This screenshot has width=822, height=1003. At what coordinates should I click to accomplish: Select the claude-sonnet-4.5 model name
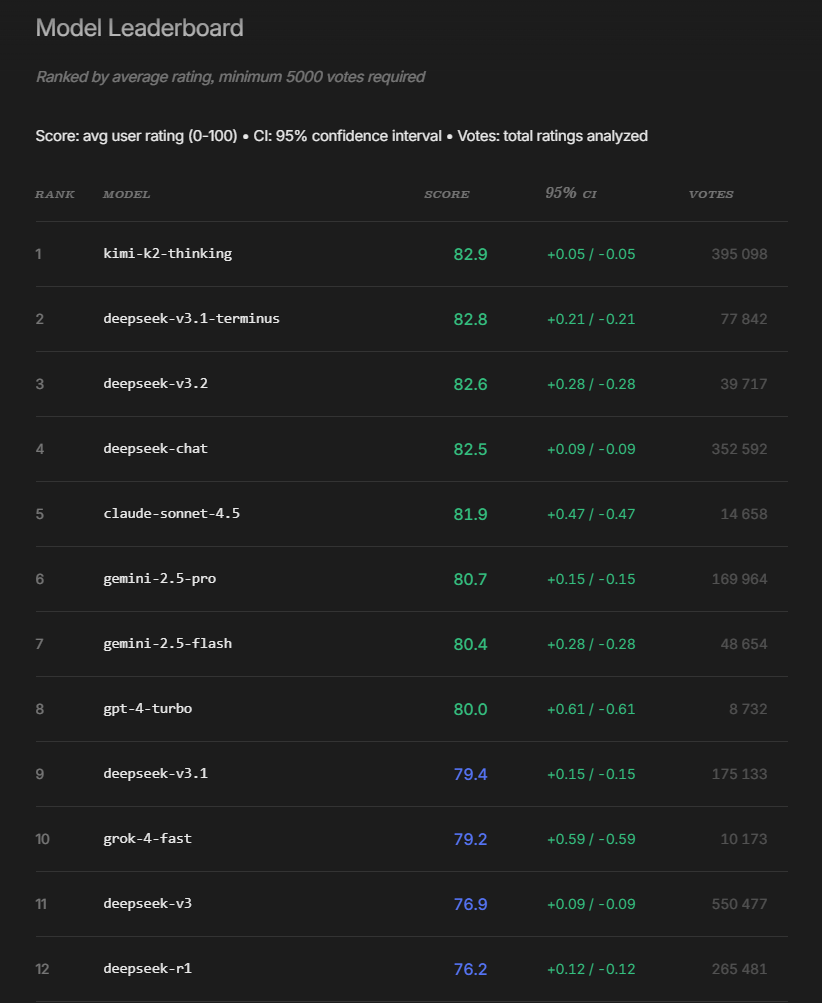point(171,514)
